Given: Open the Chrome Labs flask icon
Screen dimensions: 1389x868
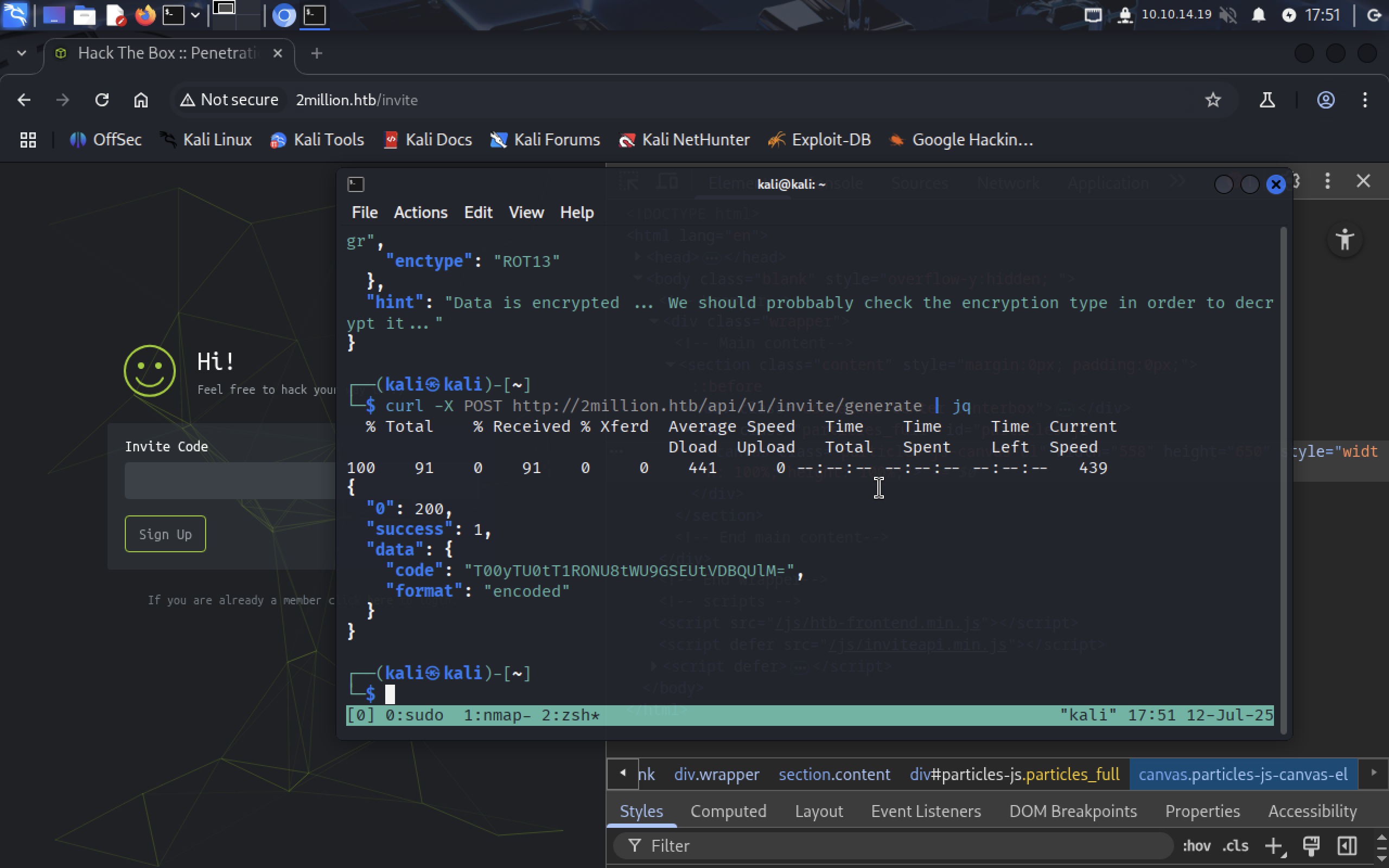Looking at the screenshot, I should [1267, 100].
